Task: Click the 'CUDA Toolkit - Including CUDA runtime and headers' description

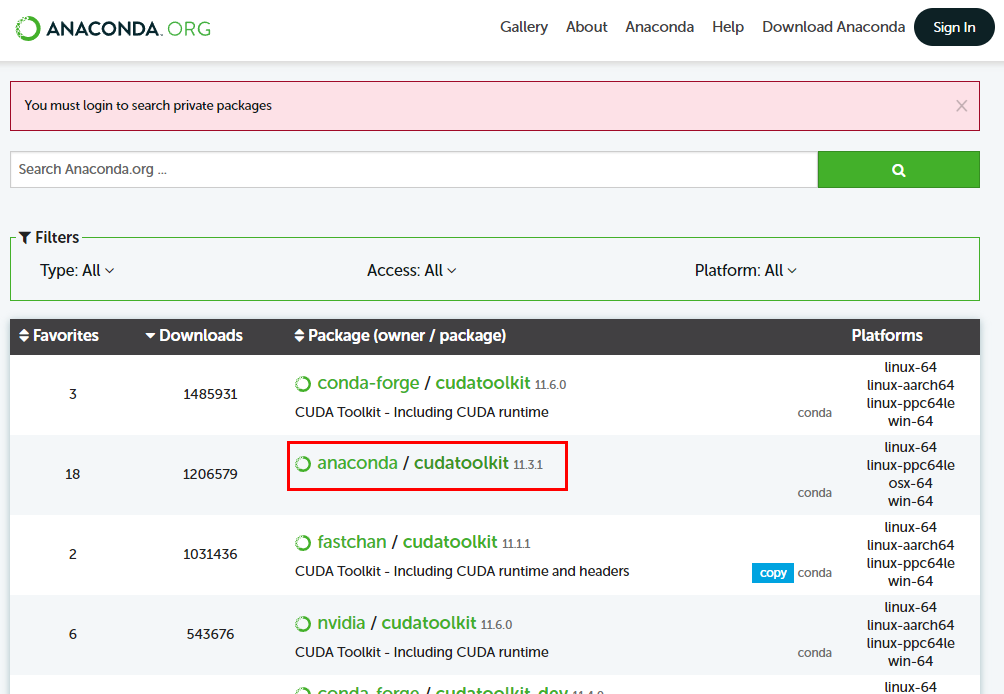Action: 462,571
